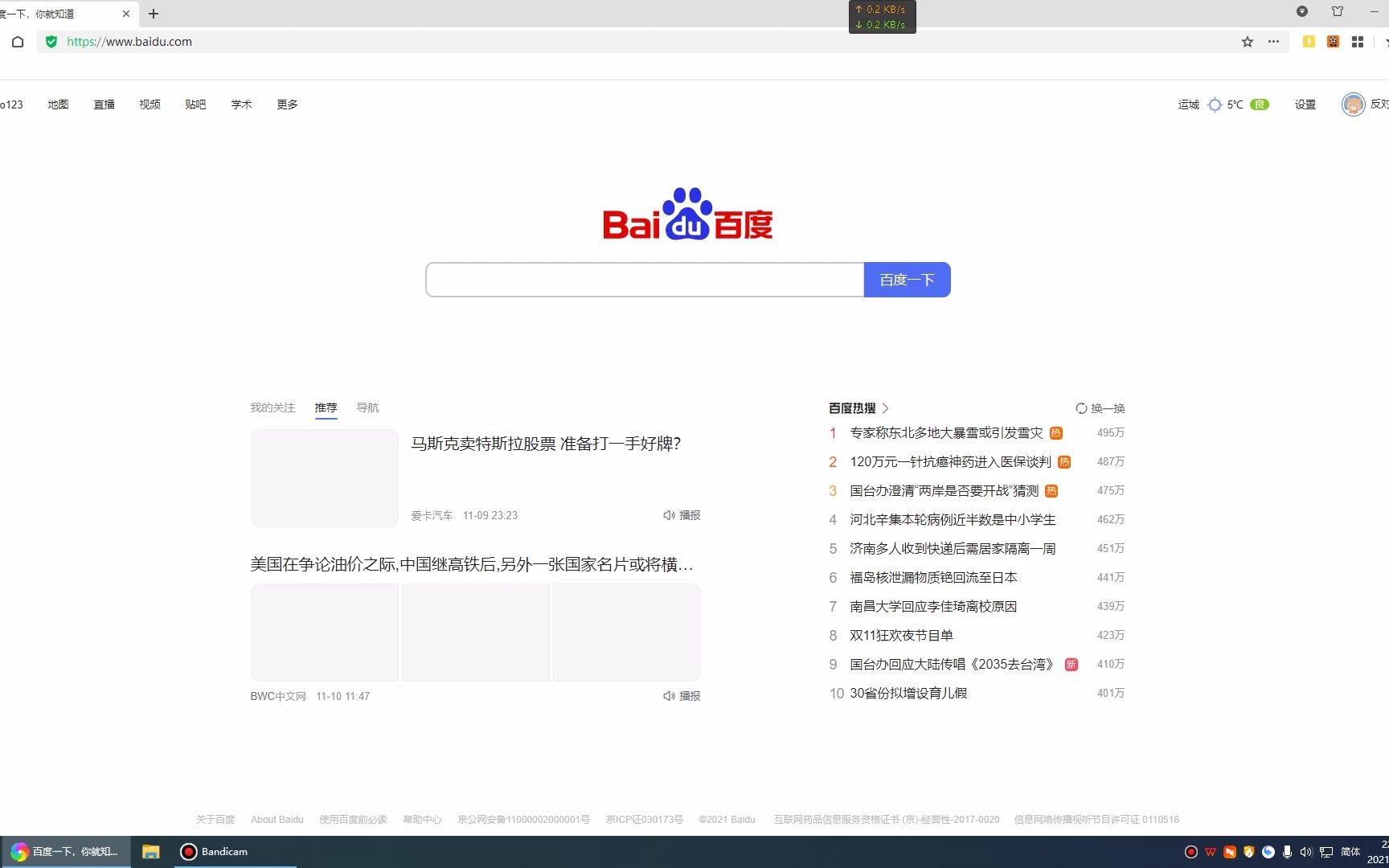Click the 换一换 refresh icon for hot searches
The image size is (1389, 868).
click(1081, 407)
